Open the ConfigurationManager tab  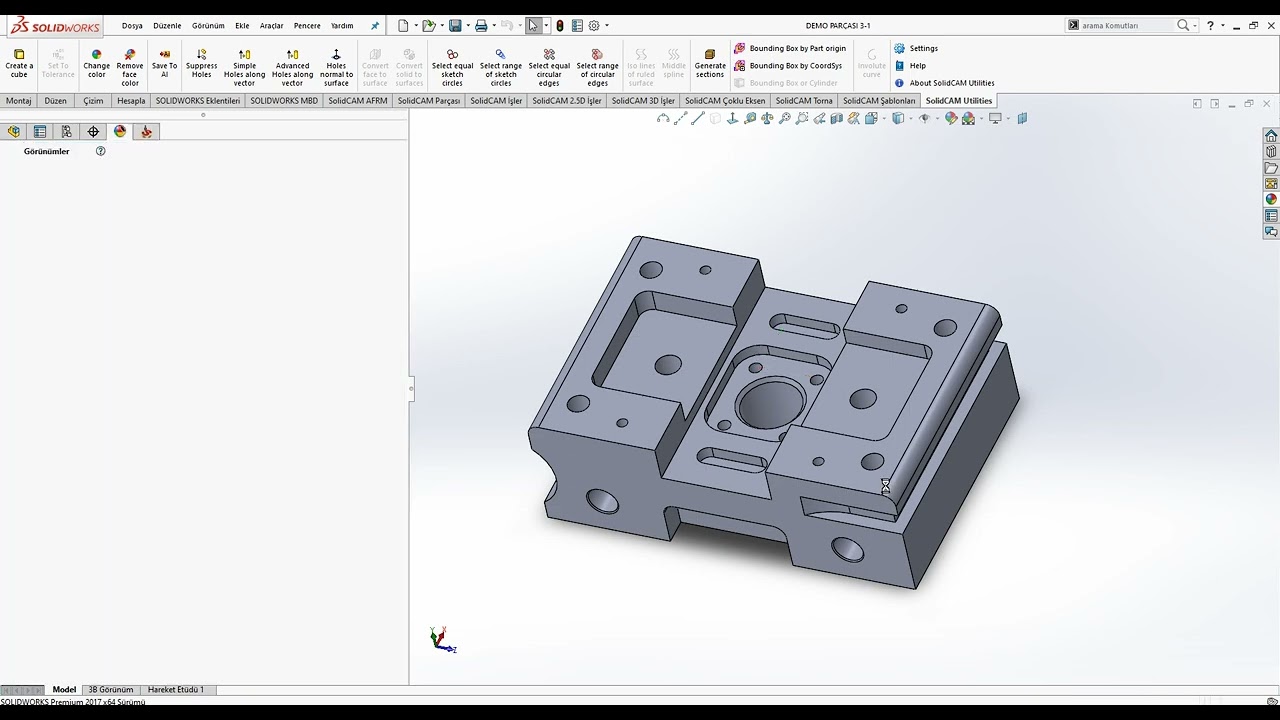(x=67, y=132)
